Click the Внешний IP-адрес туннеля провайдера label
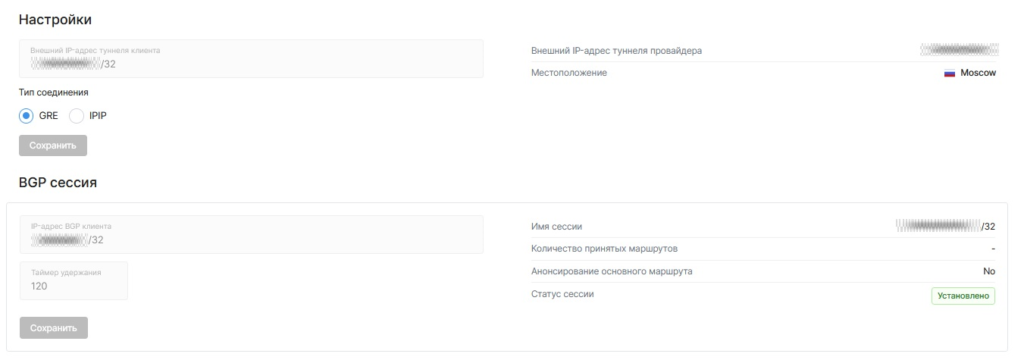 616,50
